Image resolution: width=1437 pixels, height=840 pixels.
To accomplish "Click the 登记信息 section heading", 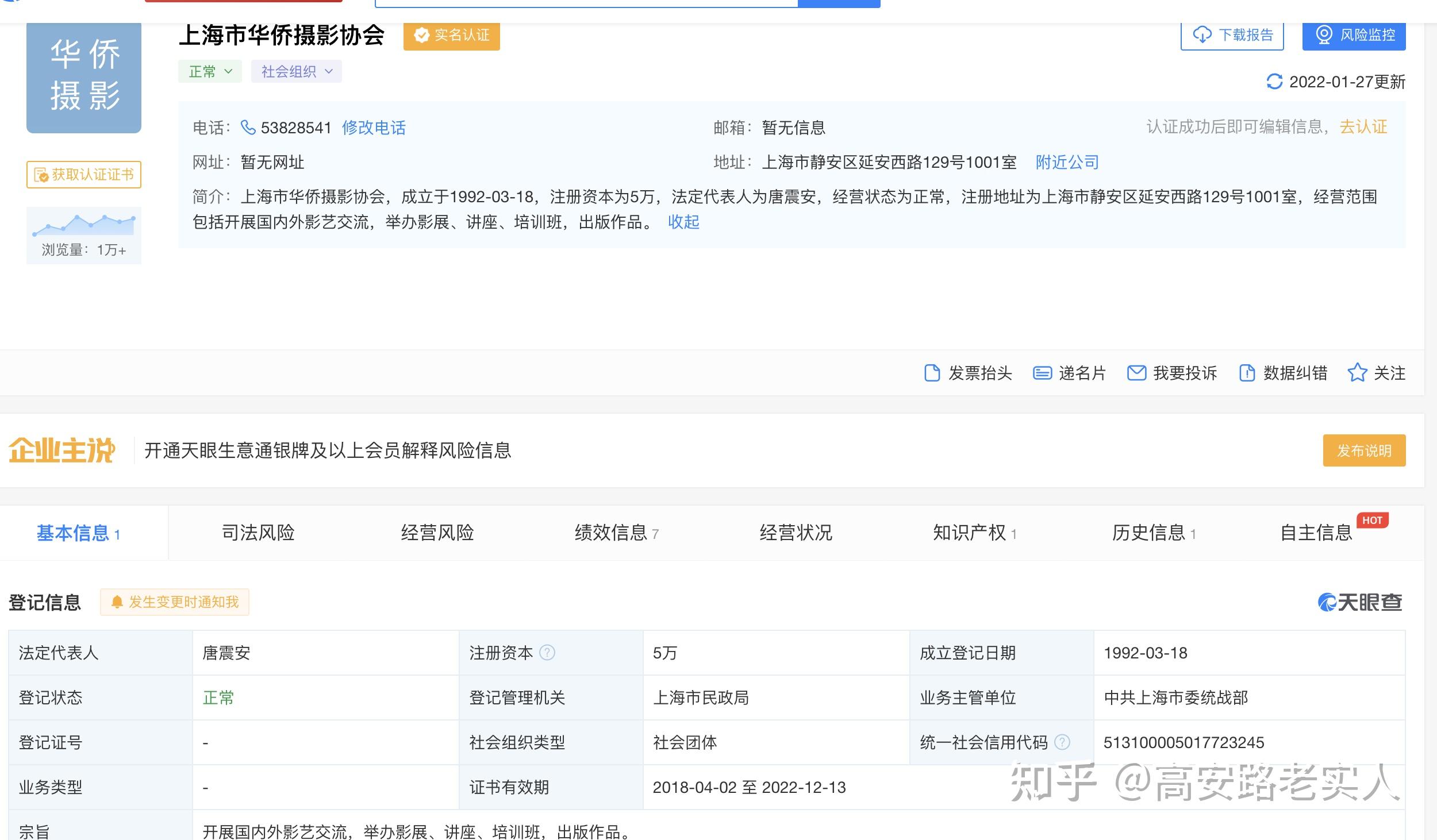I will 45,602.
